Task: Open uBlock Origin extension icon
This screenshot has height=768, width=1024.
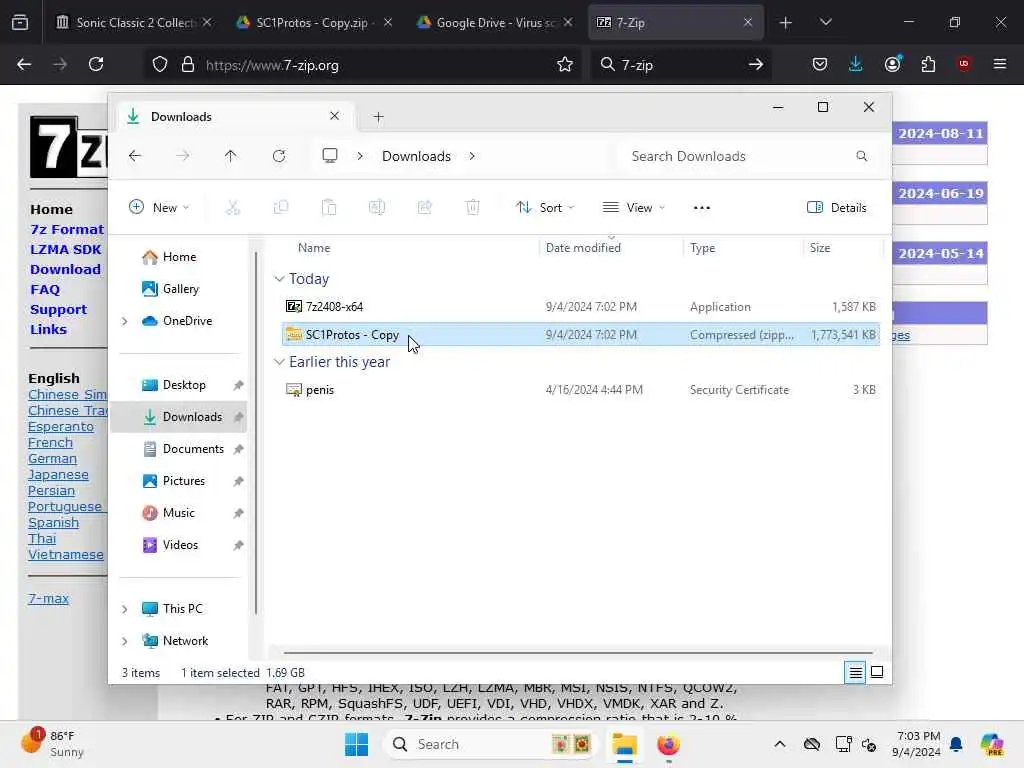Action: 964,64
